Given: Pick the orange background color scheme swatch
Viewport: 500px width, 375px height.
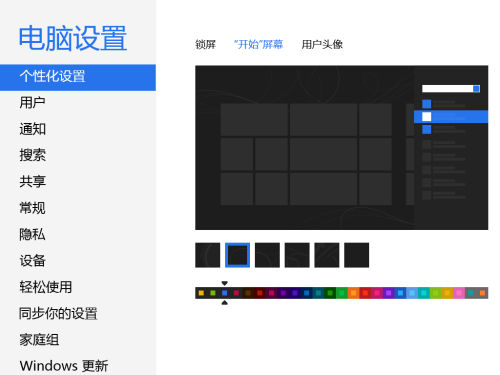Looking at the screenshot, I should (x=354, y=293).
